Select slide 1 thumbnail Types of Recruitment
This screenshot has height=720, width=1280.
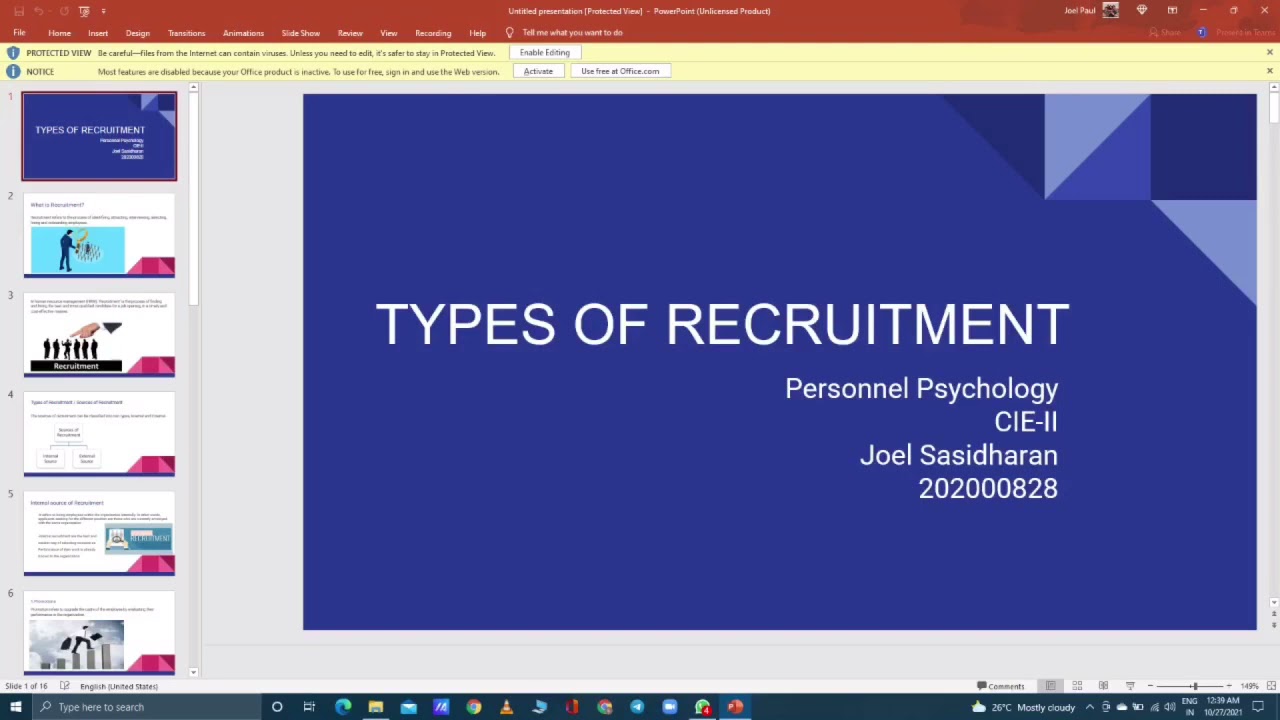[99, 136]
